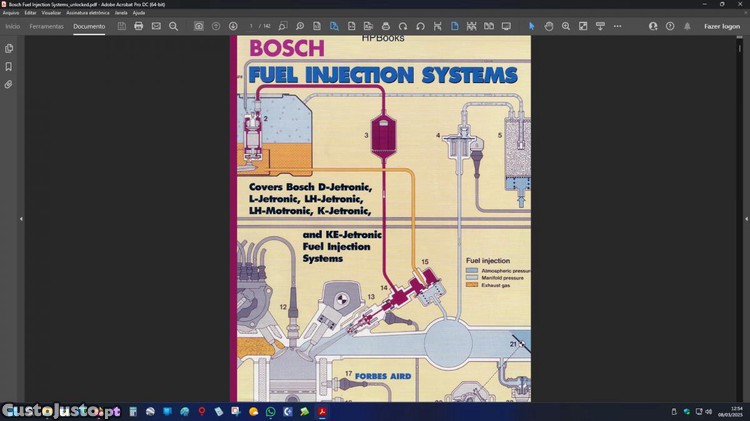Screen dimensions: 750x421
Task: Open the Help question mark button
Action: [670, 26]
